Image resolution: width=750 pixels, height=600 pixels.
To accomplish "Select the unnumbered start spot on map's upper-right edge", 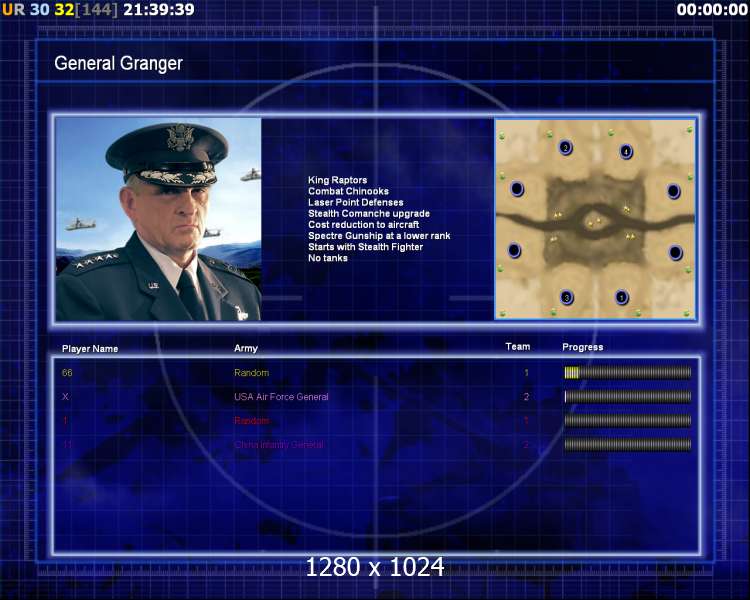I will [673, 191].
